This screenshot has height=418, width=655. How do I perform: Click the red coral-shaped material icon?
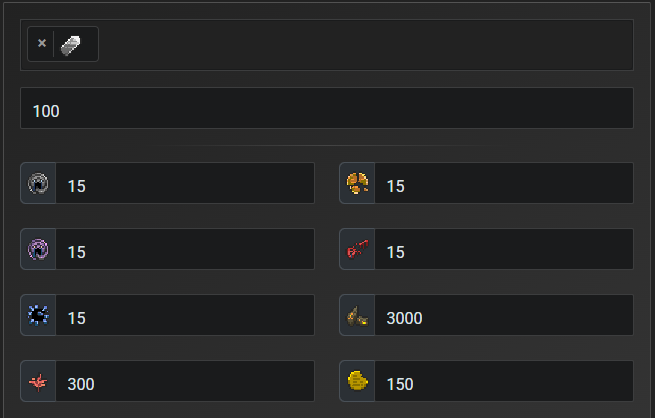click(x=38, y=382)
